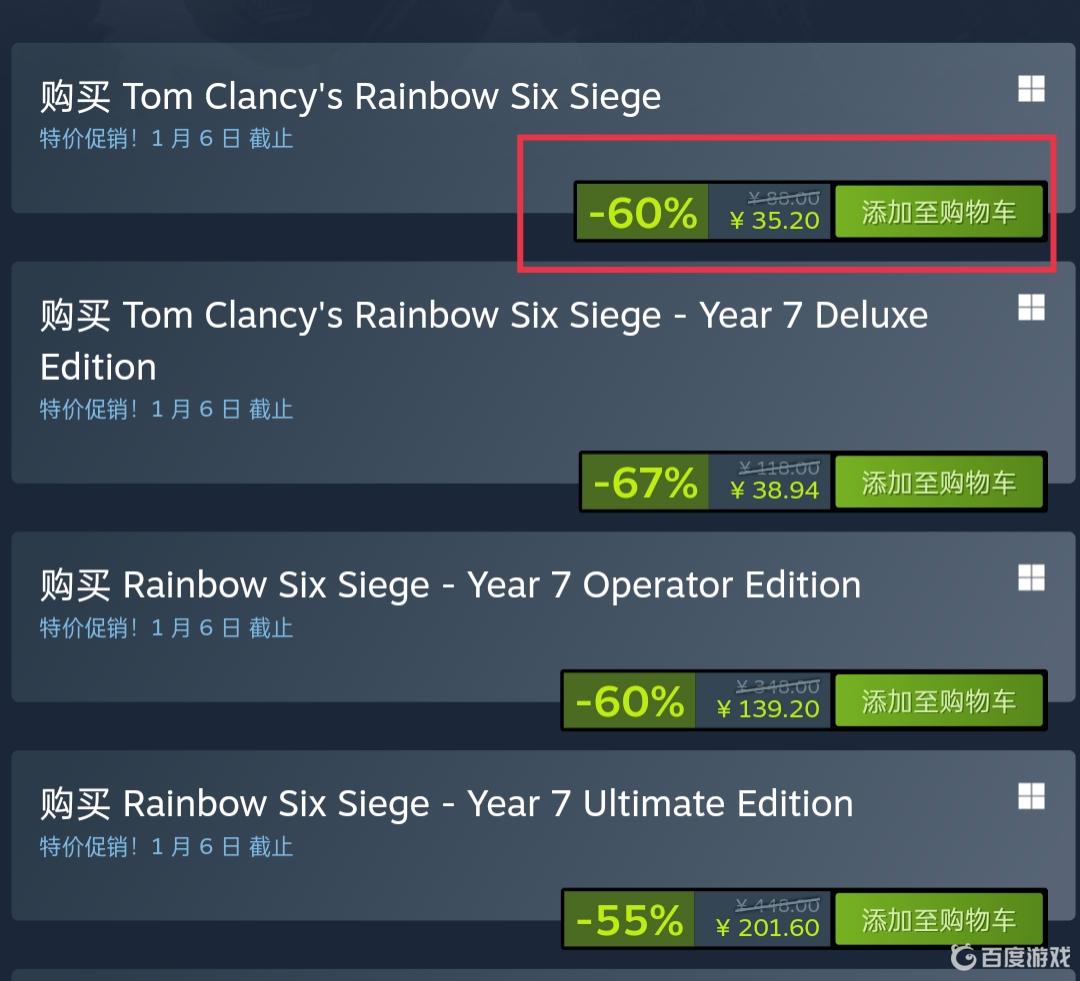Click the ¥201.60 discounted price
The height and width of the screenshot is (981, 1080).
click(x=767, y=928)
